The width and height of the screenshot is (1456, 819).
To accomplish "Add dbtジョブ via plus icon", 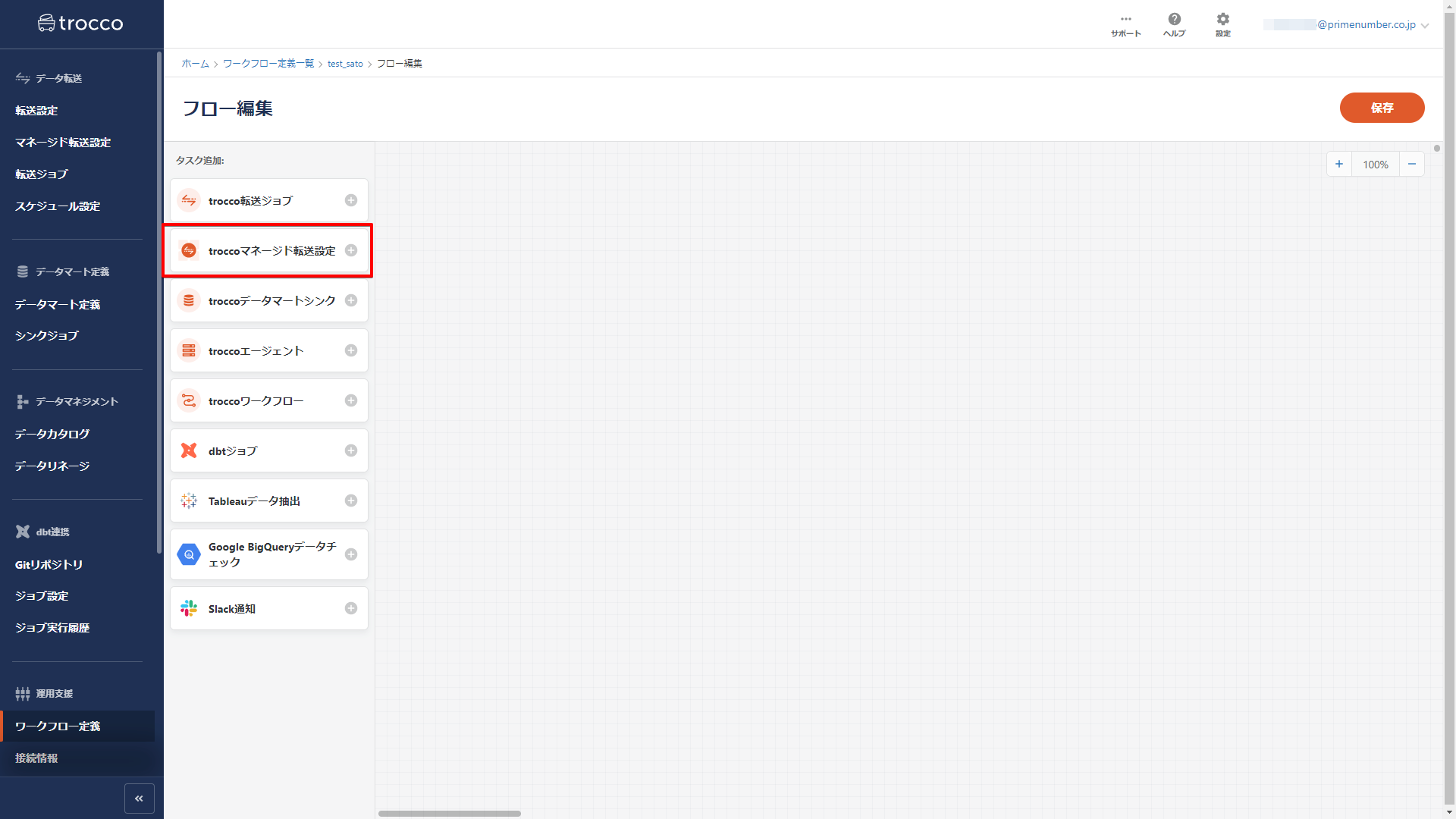I will tap(351, 450).
